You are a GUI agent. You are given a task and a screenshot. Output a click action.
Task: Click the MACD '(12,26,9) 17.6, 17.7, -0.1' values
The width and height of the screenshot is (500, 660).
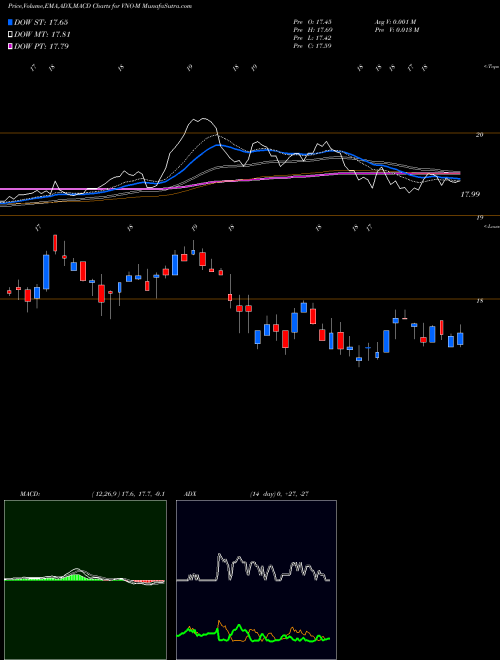tap(128, 494)
